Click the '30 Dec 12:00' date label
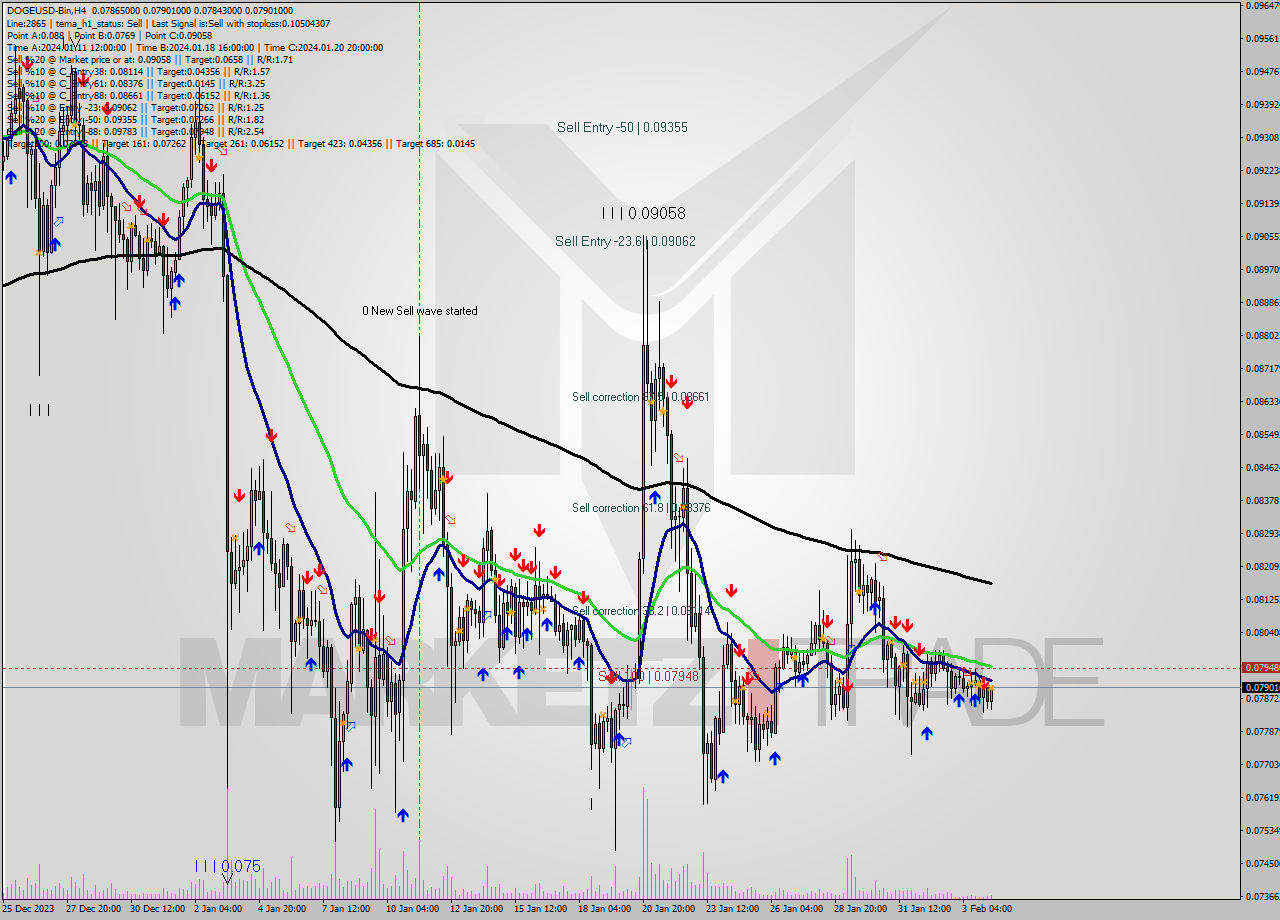 (x=158, y=908)
